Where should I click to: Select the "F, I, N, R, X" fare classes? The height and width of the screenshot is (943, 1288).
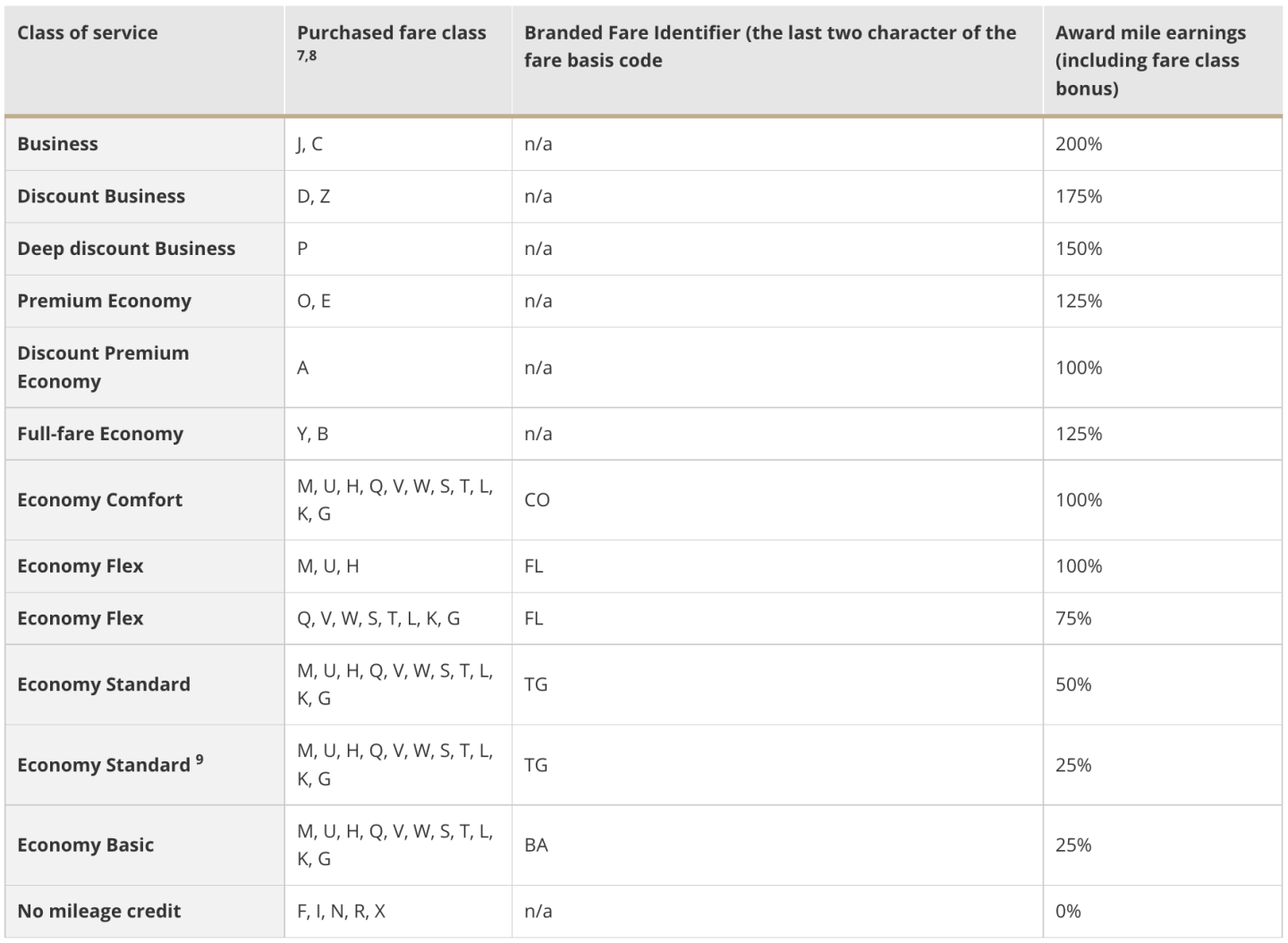pos(341,912)
